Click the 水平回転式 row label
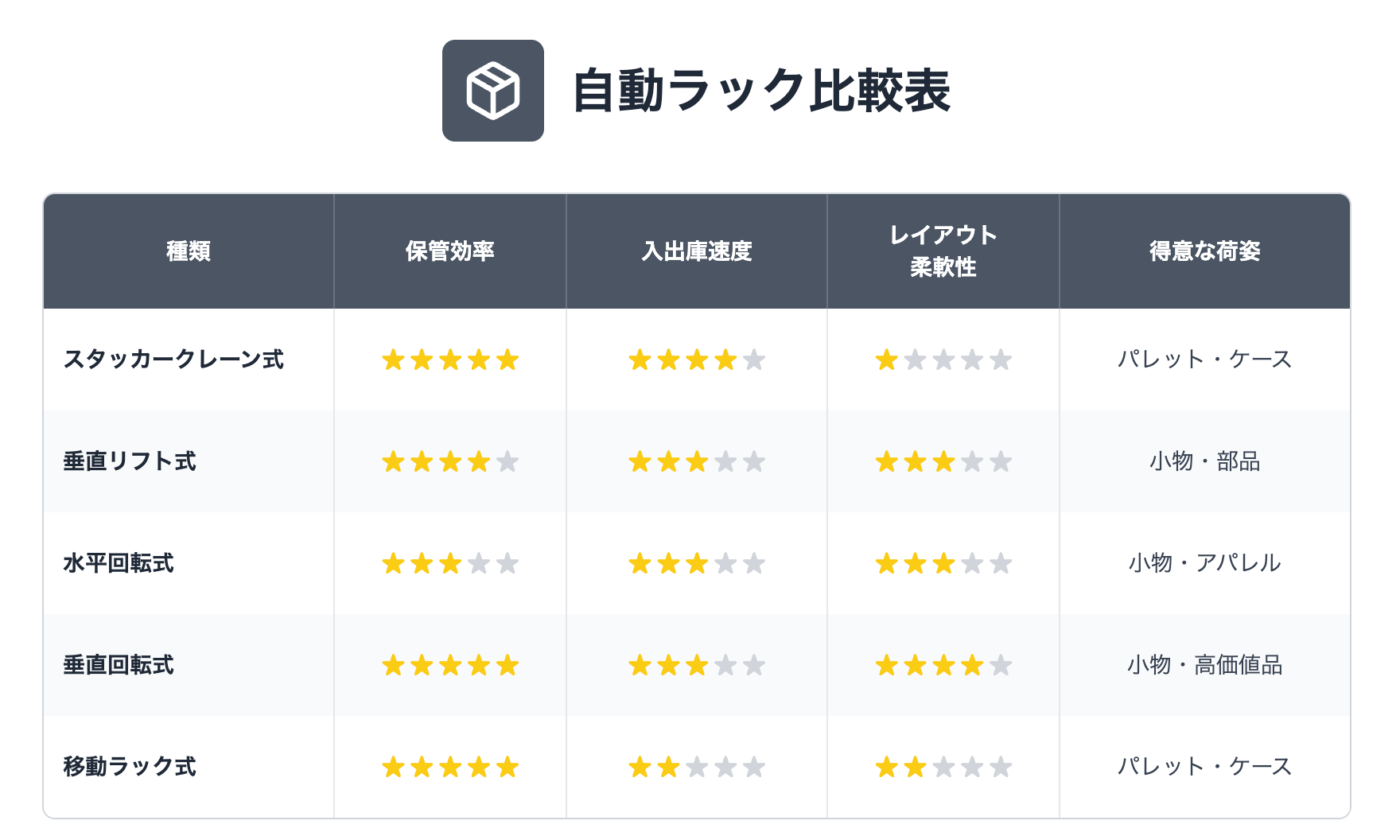The height and width of the screenshot is (840, 1400). 119,563
